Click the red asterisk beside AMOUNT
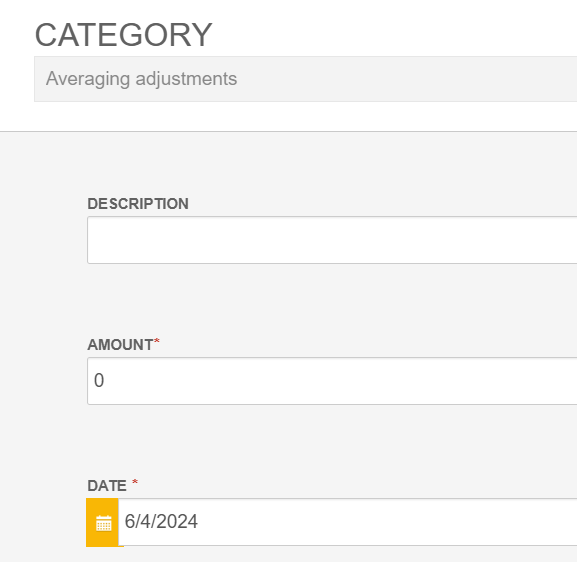Image resolution: width=577 pixels, height=562 pixels. click(157, 342)
